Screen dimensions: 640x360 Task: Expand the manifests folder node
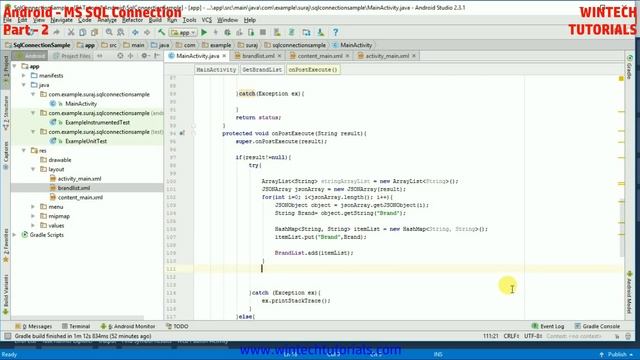(x=24, y=76)
